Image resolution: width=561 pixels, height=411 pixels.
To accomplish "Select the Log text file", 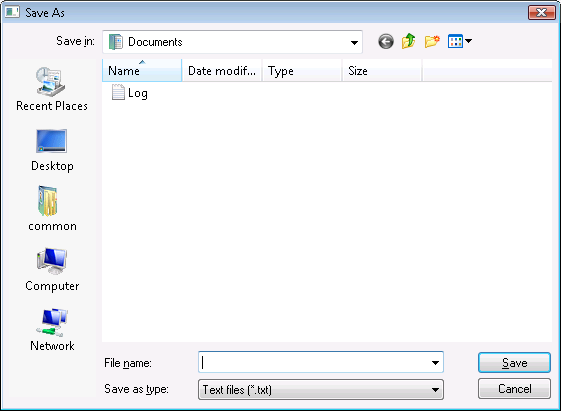I will point(130,93).
